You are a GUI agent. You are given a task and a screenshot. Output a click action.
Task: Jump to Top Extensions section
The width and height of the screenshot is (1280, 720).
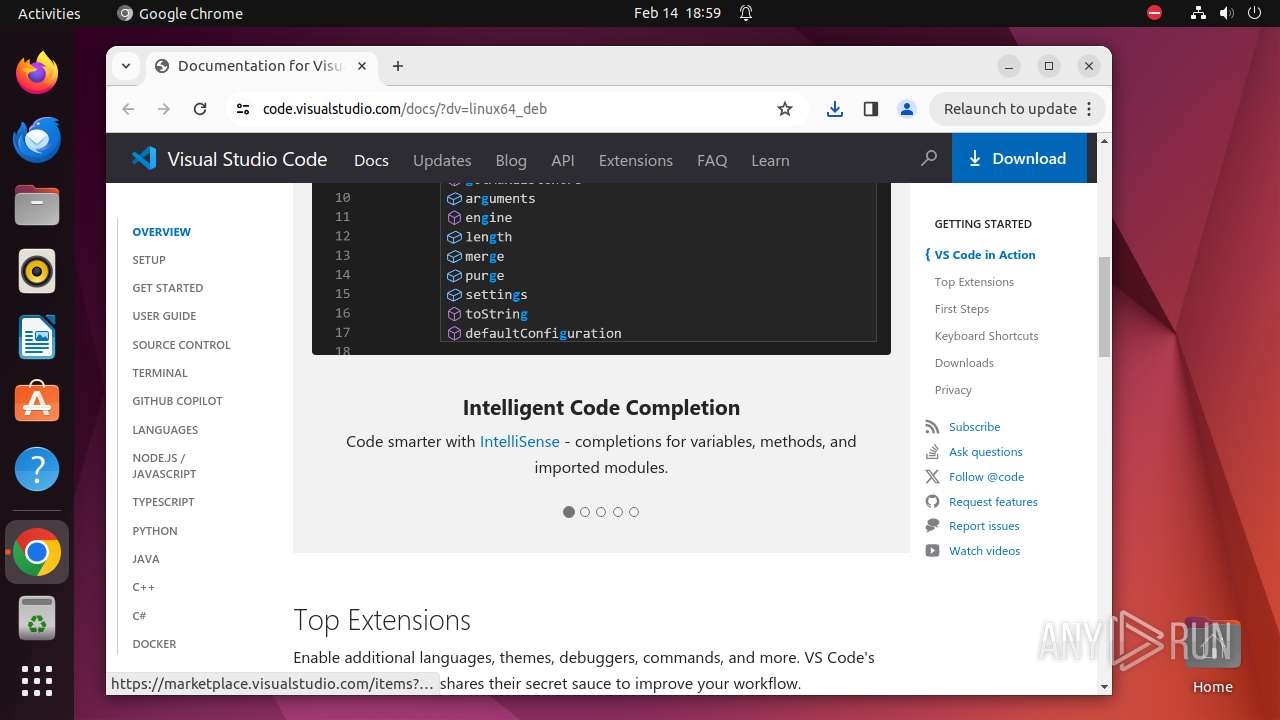pos(974,282)
